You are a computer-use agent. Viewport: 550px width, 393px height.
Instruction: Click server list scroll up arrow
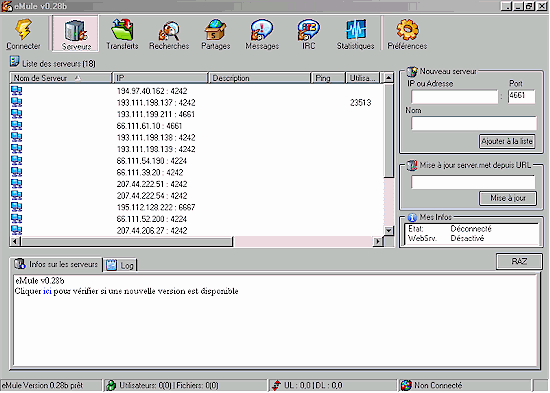tap(389, 78)
